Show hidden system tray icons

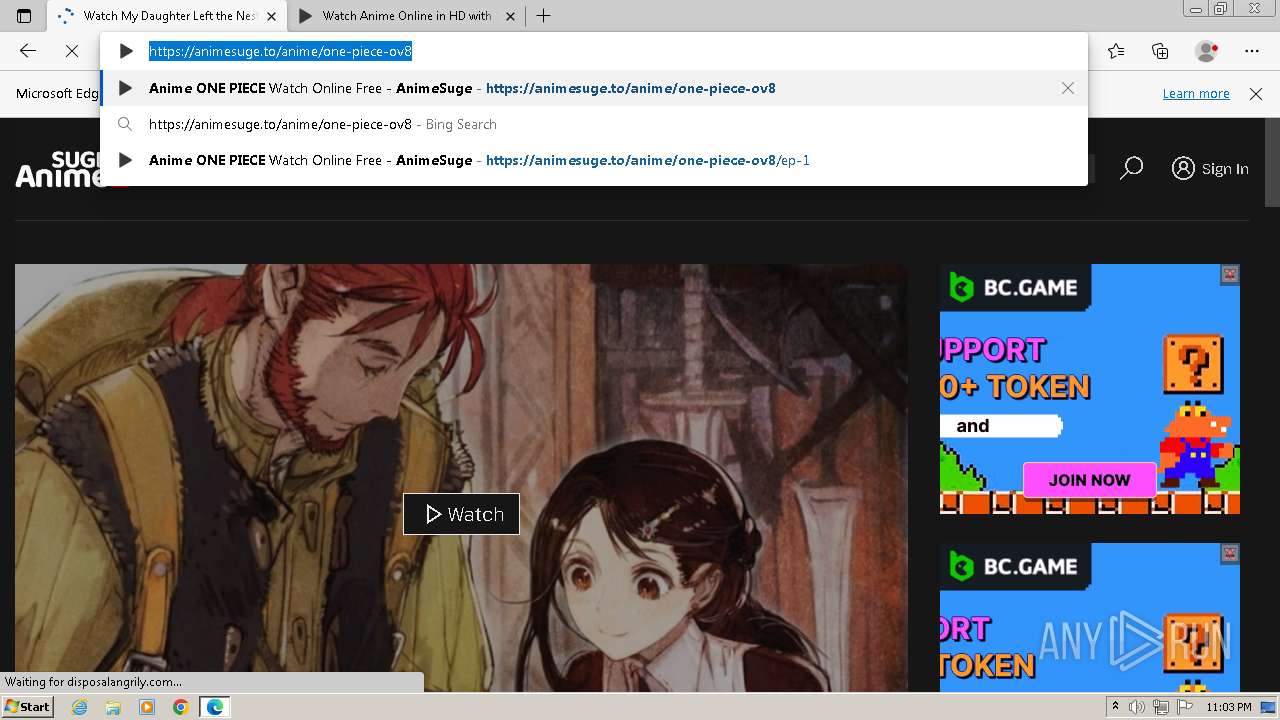(x=1116, y=707)
